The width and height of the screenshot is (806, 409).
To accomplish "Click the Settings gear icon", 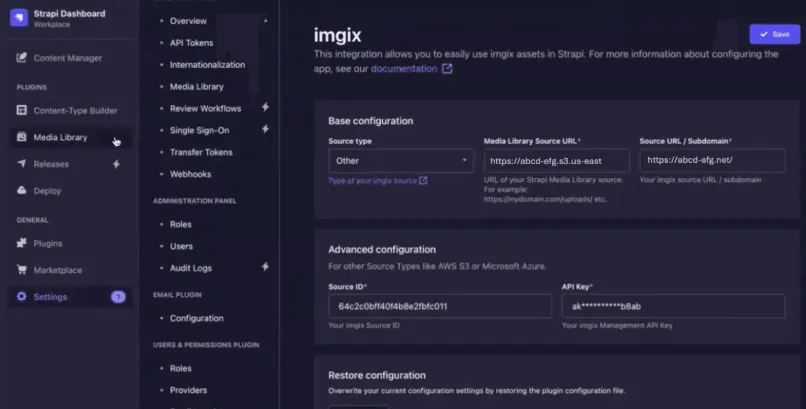I will pyautogui.click(x=22, y=296).
